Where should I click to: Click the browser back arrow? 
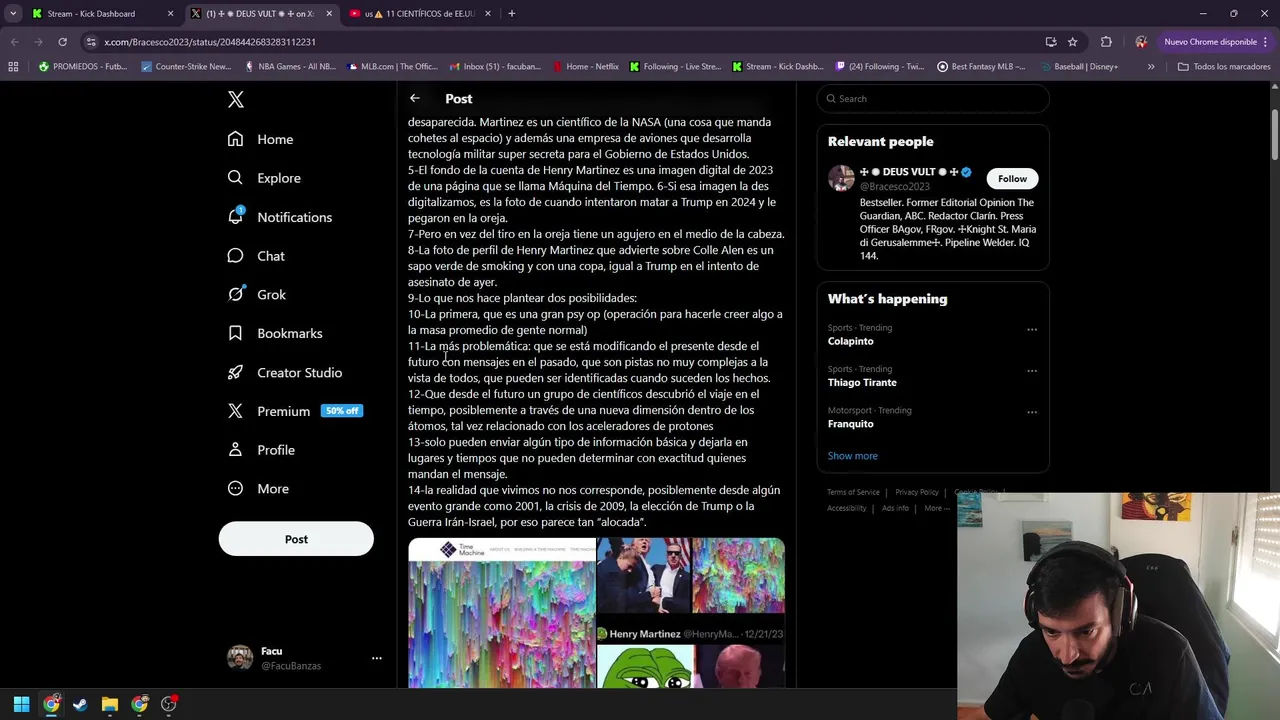click(14, 42)
